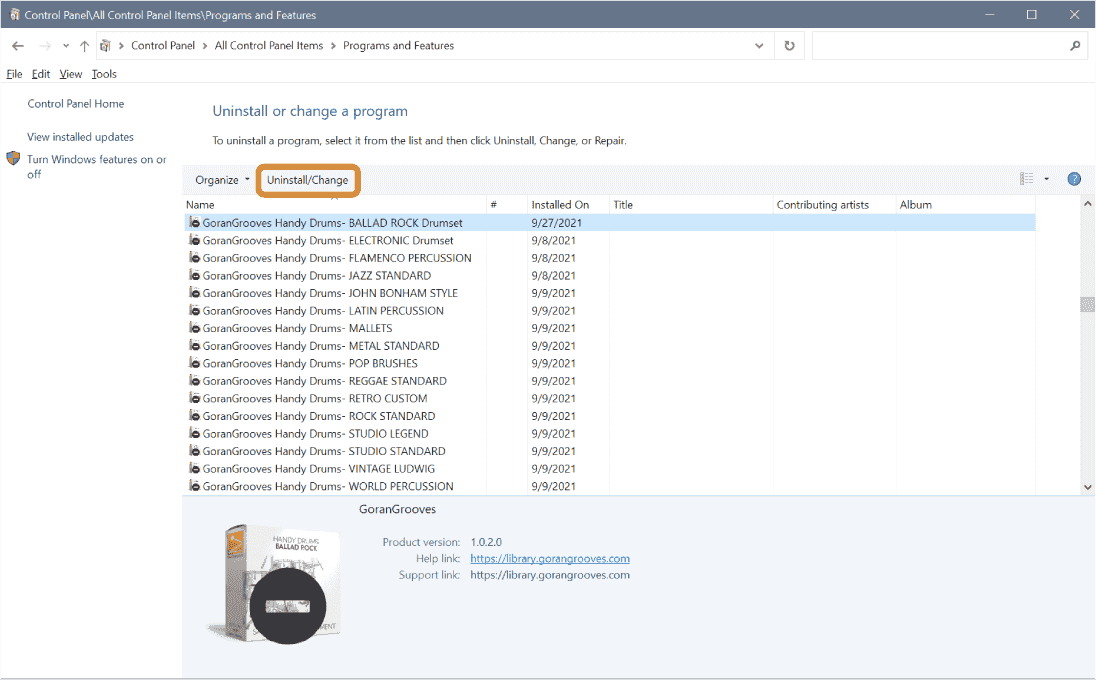
Task: Open Turn Windows features on or off
Action: point(96,166)
